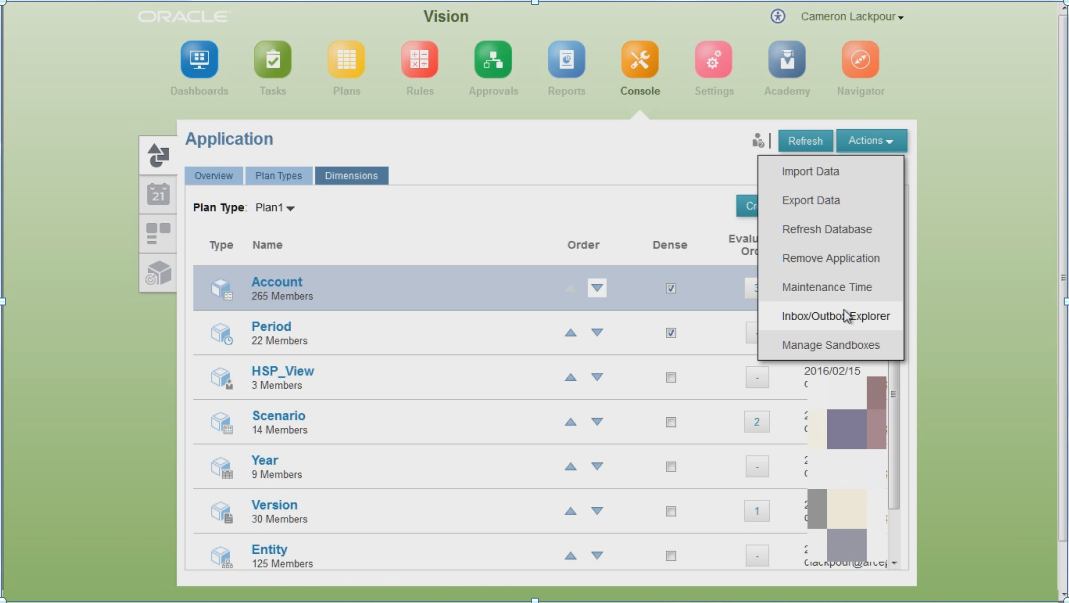1069x603 pixels.
Task: Move Version dimension up in order
Action: [x=571, y=511]
